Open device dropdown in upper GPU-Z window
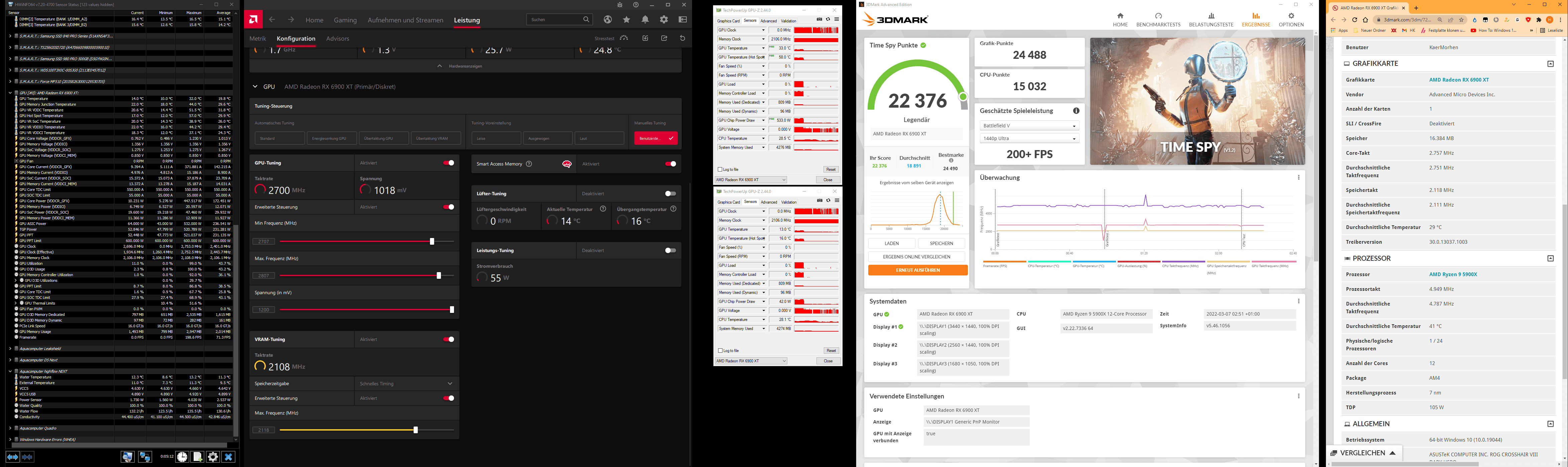This screenshot has width=1568, height=467. click(751, 180)
